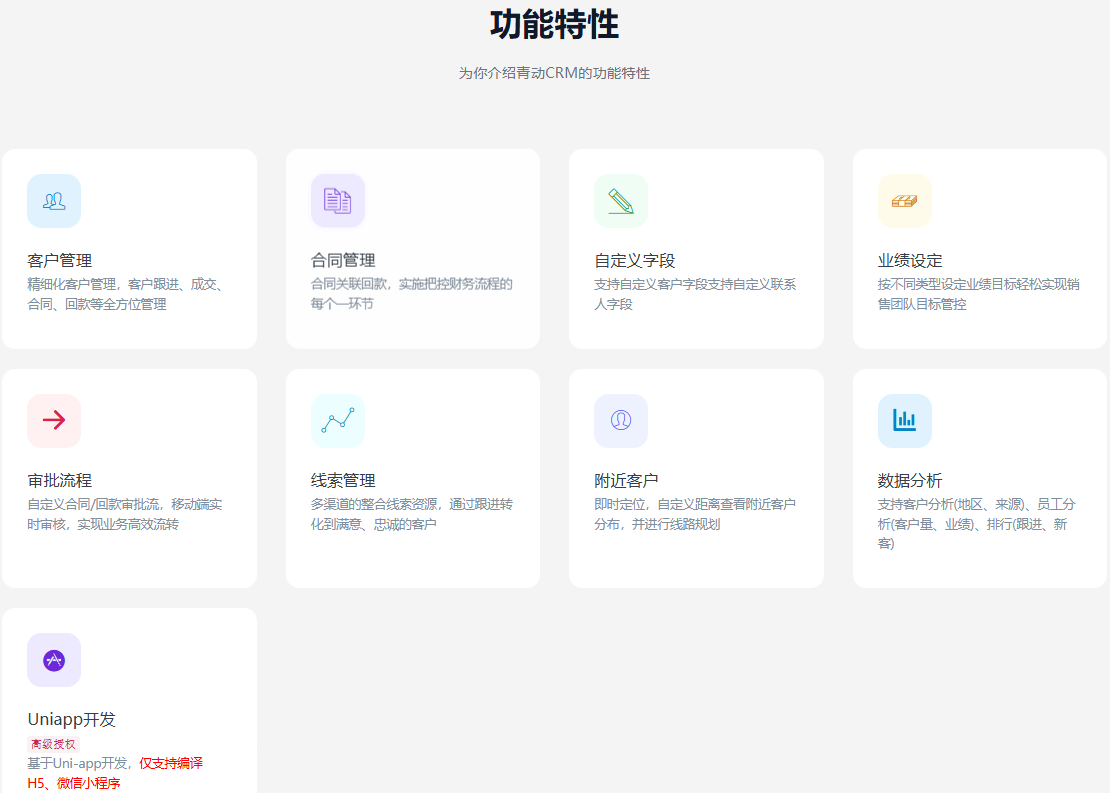Click the 附近客户 user circle icon
Screen dimensions: 1110x793
621,420
